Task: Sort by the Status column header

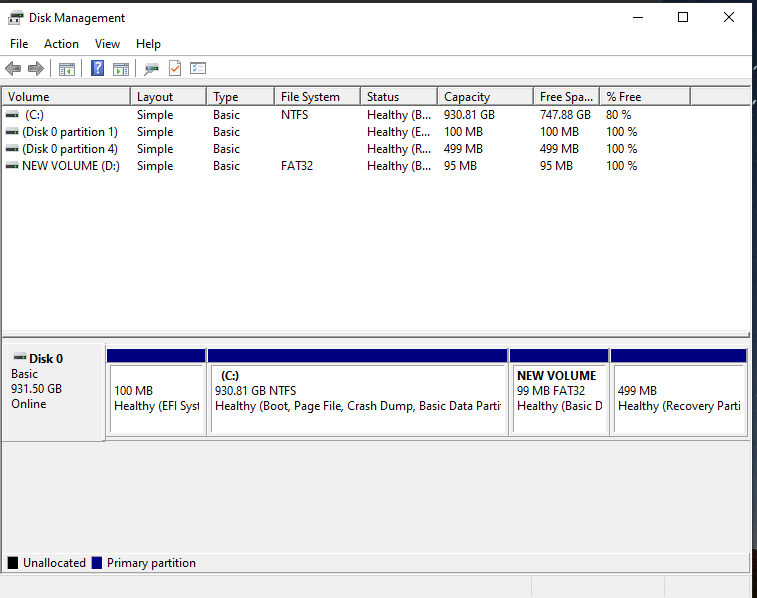Action: click(399, 97)
